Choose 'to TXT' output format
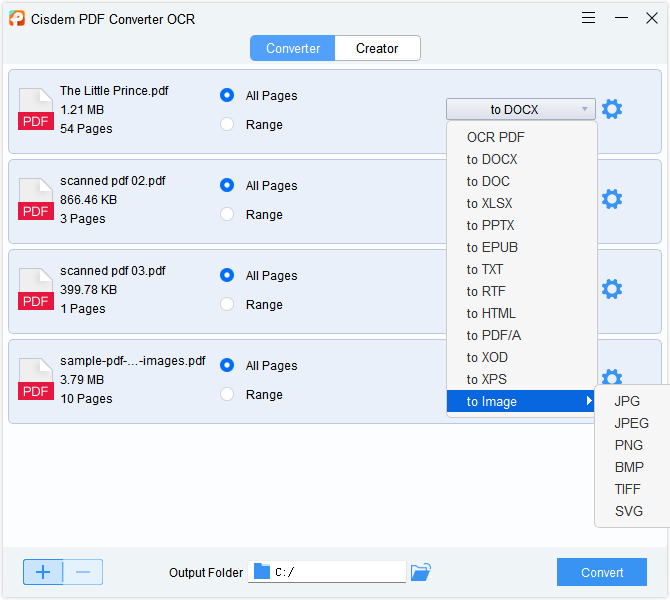The image size is (670, 600). [521, 269]
